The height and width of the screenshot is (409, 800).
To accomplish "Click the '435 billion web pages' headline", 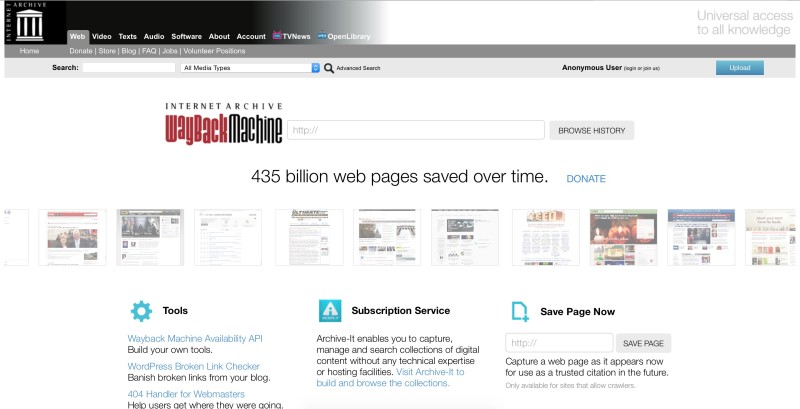I will tap(399, 177).
